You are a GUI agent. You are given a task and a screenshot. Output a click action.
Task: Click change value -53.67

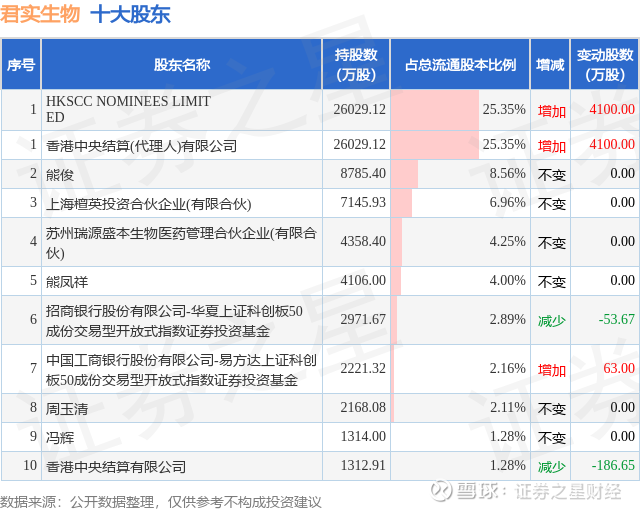coord(616,319)
